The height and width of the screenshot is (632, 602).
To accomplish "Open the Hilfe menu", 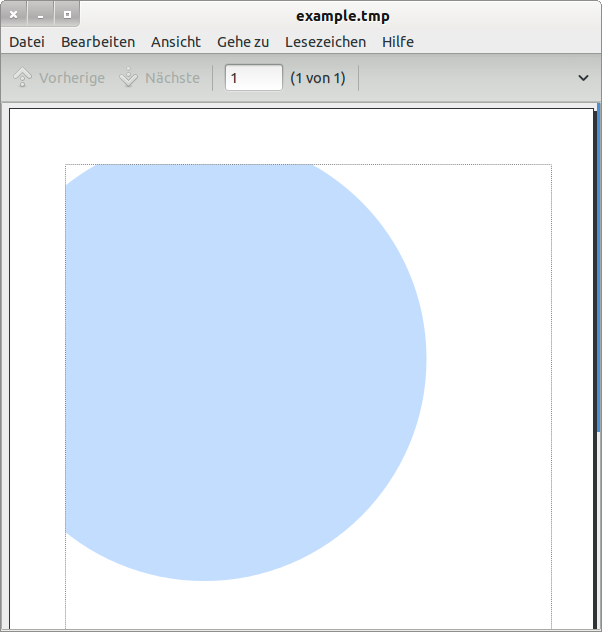I will click(398, 42).
